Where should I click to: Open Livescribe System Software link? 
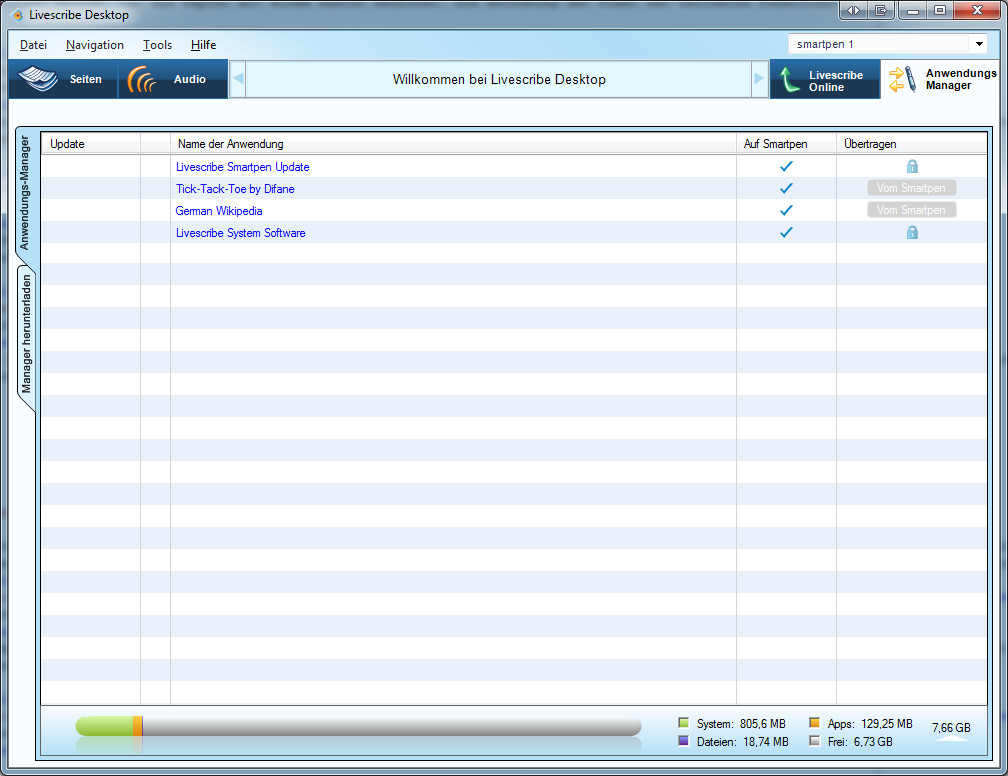coord(240,233)
